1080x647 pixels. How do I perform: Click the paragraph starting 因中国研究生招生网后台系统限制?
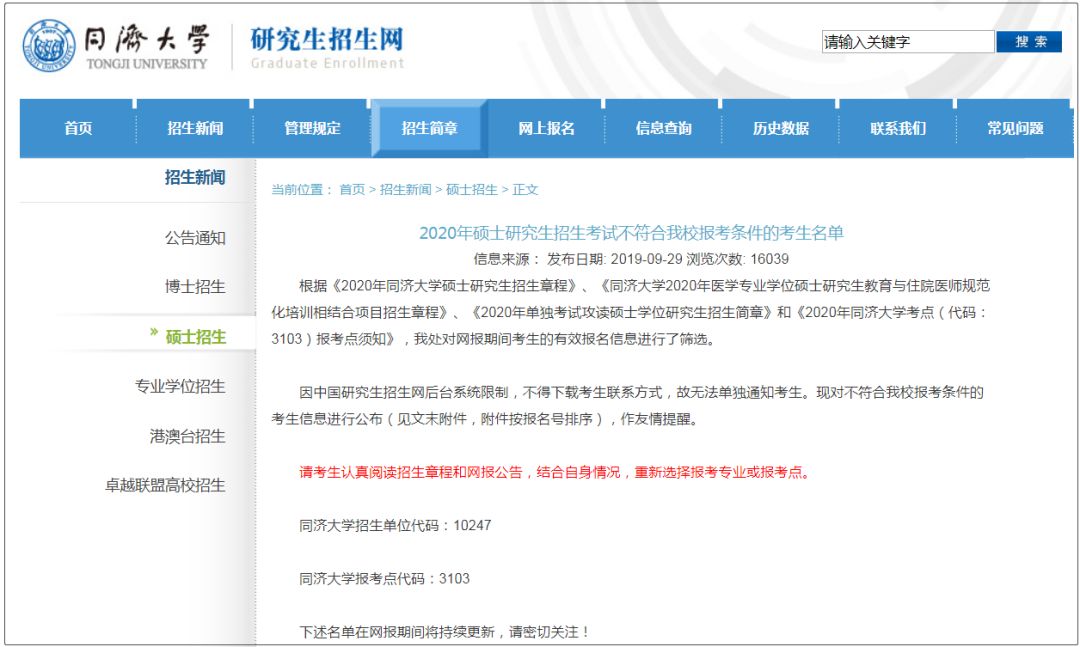click(627, 406)
